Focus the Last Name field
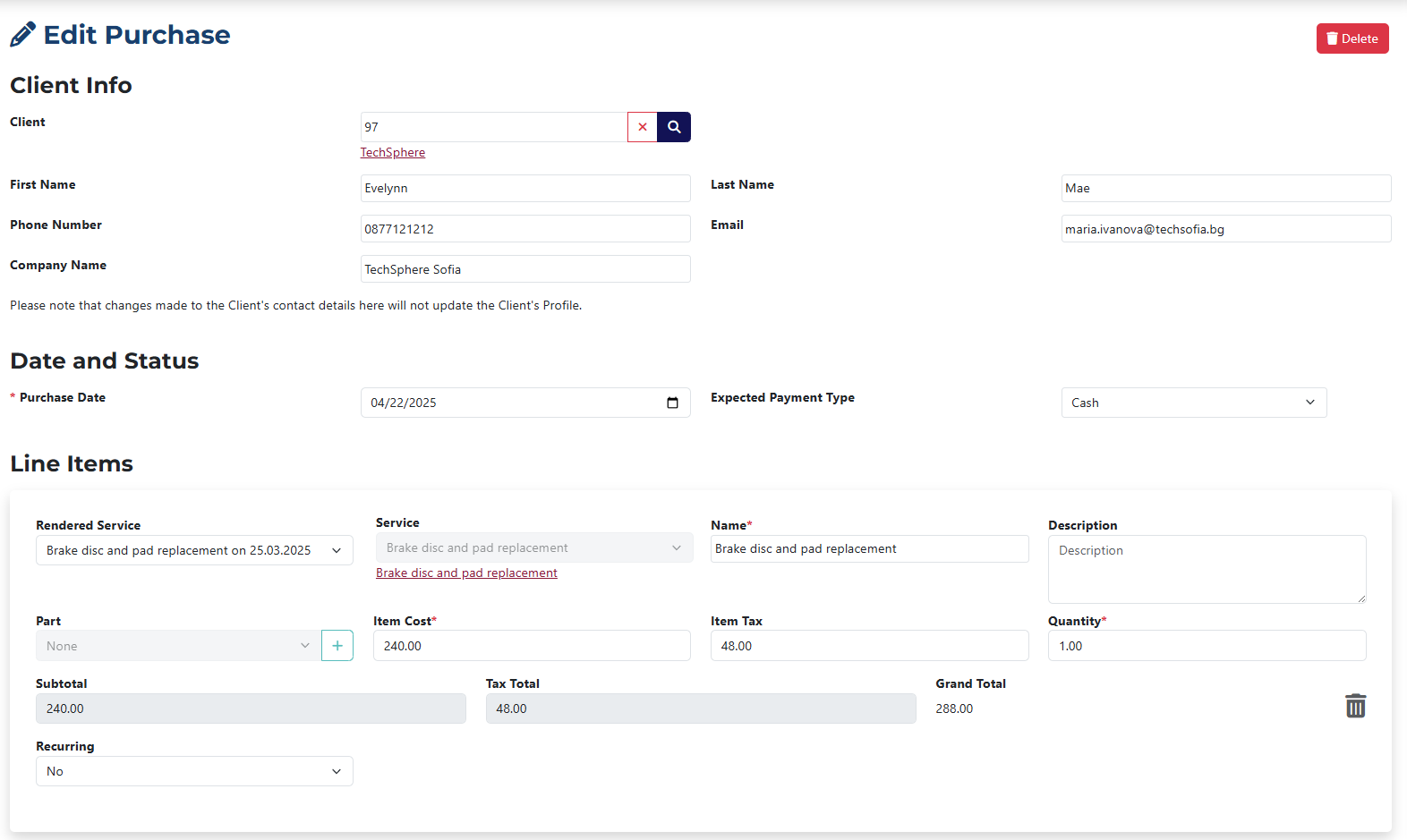This screenshot has width=1407, height=840. pos(1225,188)
